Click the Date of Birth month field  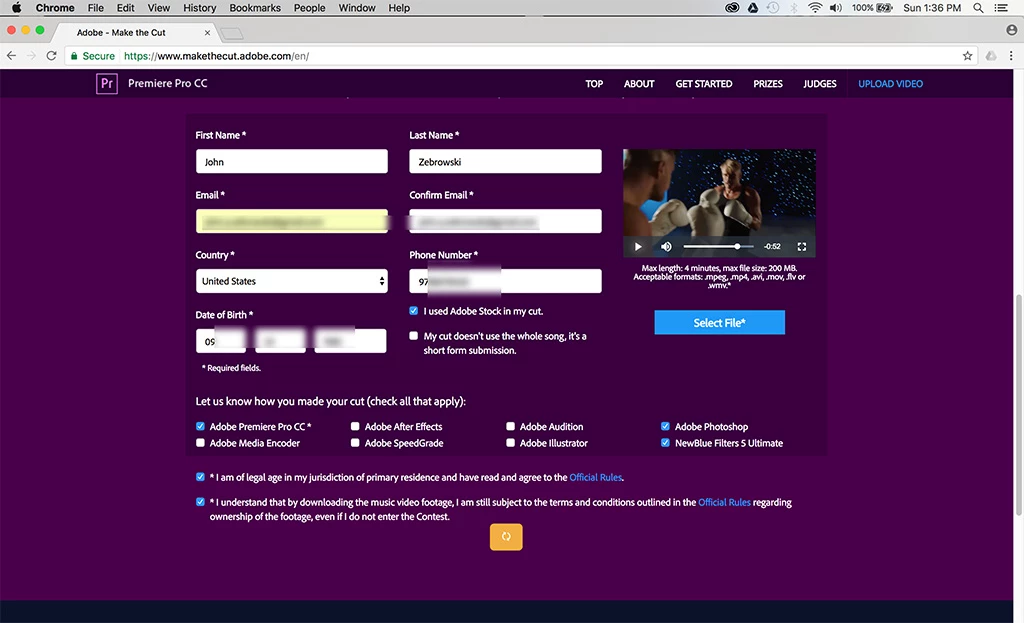pyautogui.click(x=221, y=342)
